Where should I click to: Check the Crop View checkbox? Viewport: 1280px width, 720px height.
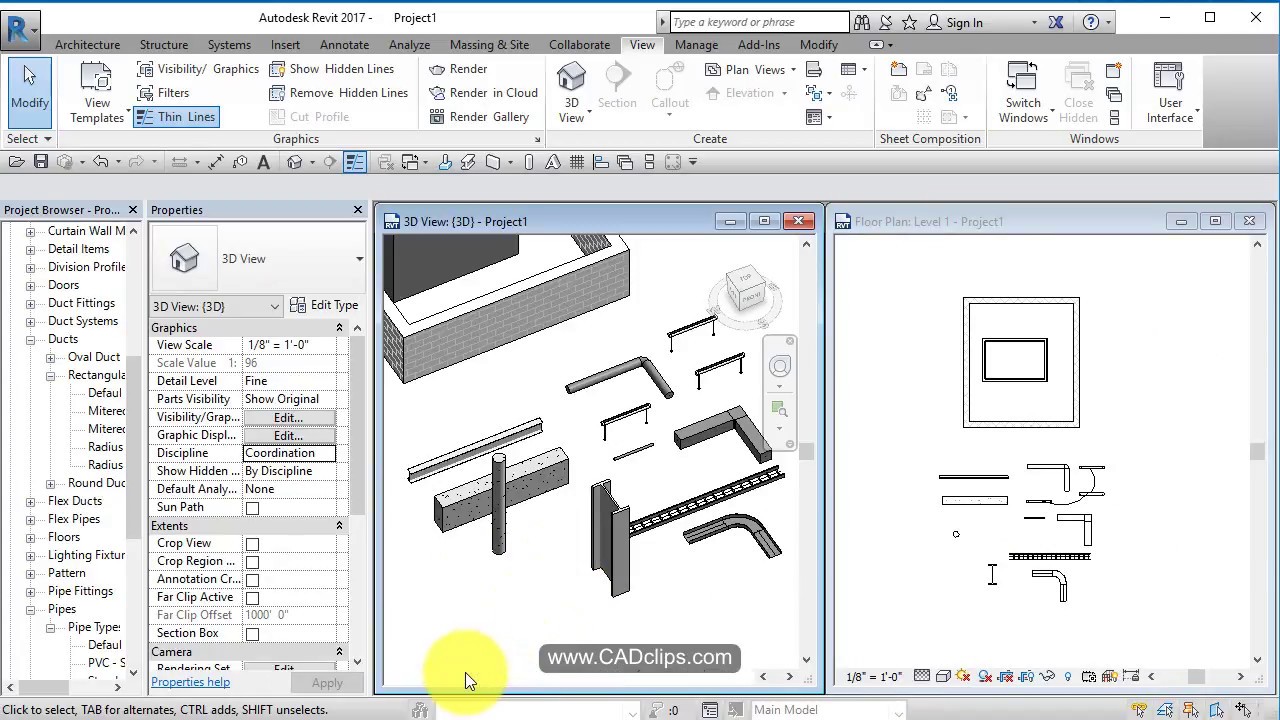(x=252, y=544)
